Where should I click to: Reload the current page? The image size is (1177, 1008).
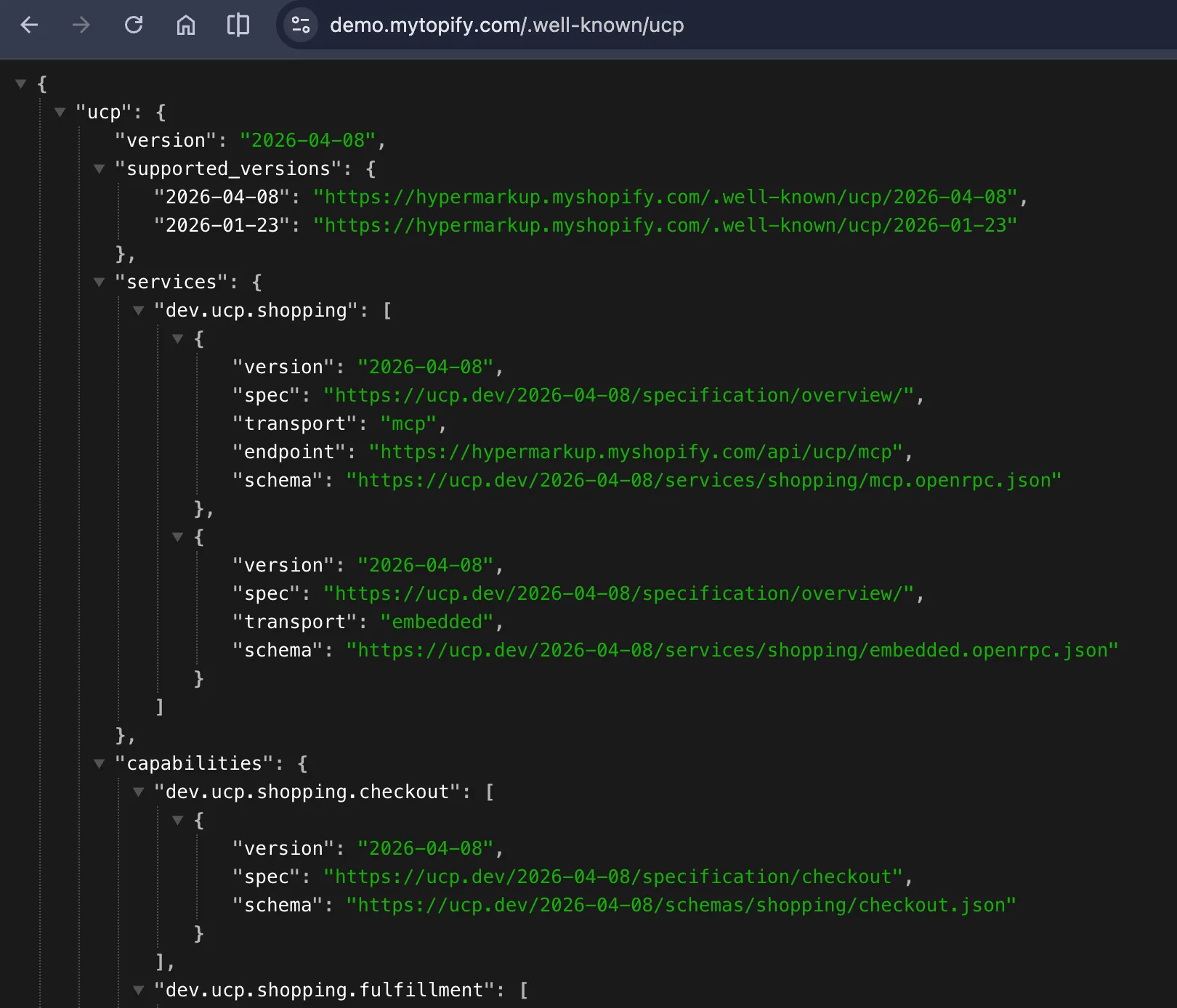coord(134,25)
